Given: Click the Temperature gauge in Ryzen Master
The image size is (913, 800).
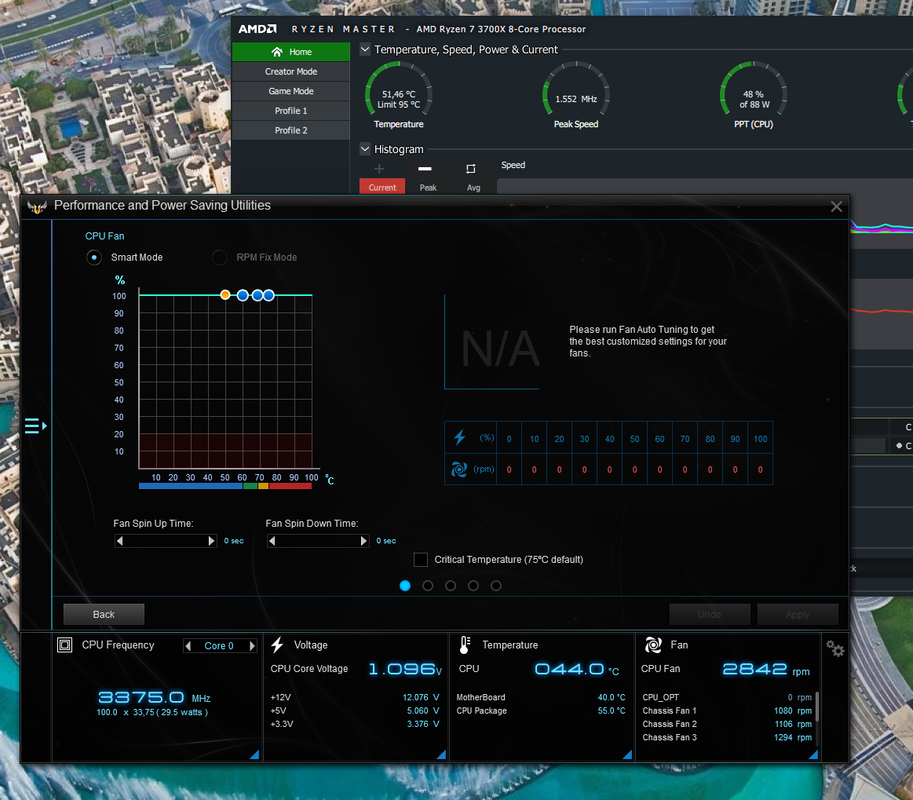Looking at the screenshot, I should [398, 95].
